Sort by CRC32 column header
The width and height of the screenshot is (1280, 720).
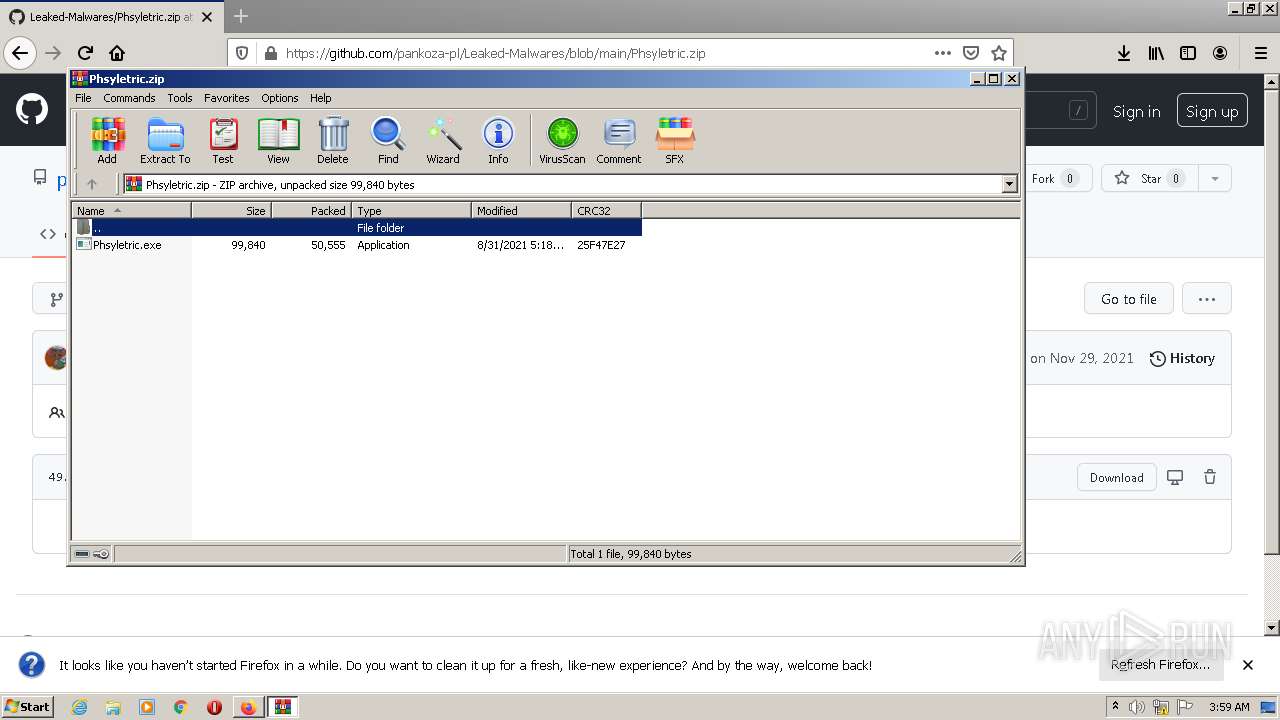pyautogui.click(x=606, y=210)
